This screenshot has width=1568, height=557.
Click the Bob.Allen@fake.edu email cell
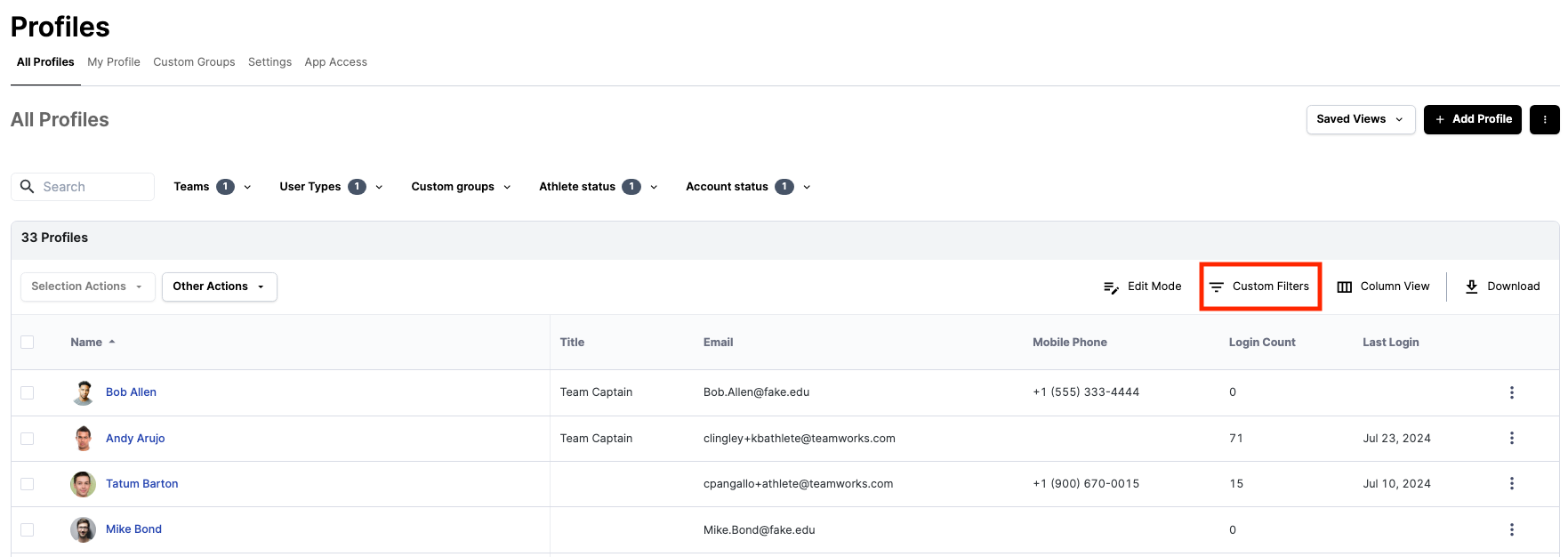[757, 392]
